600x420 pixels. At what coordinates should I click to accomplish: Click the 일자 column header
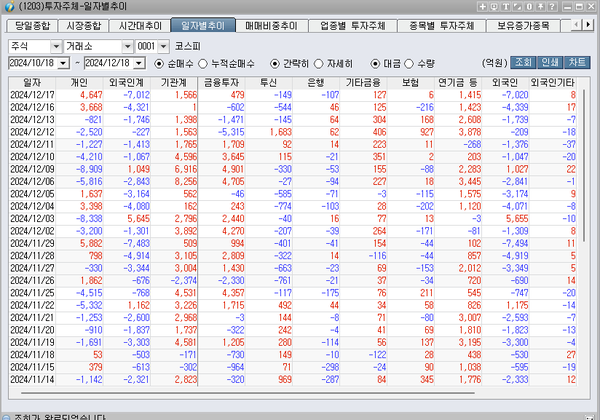click(32, 83)
